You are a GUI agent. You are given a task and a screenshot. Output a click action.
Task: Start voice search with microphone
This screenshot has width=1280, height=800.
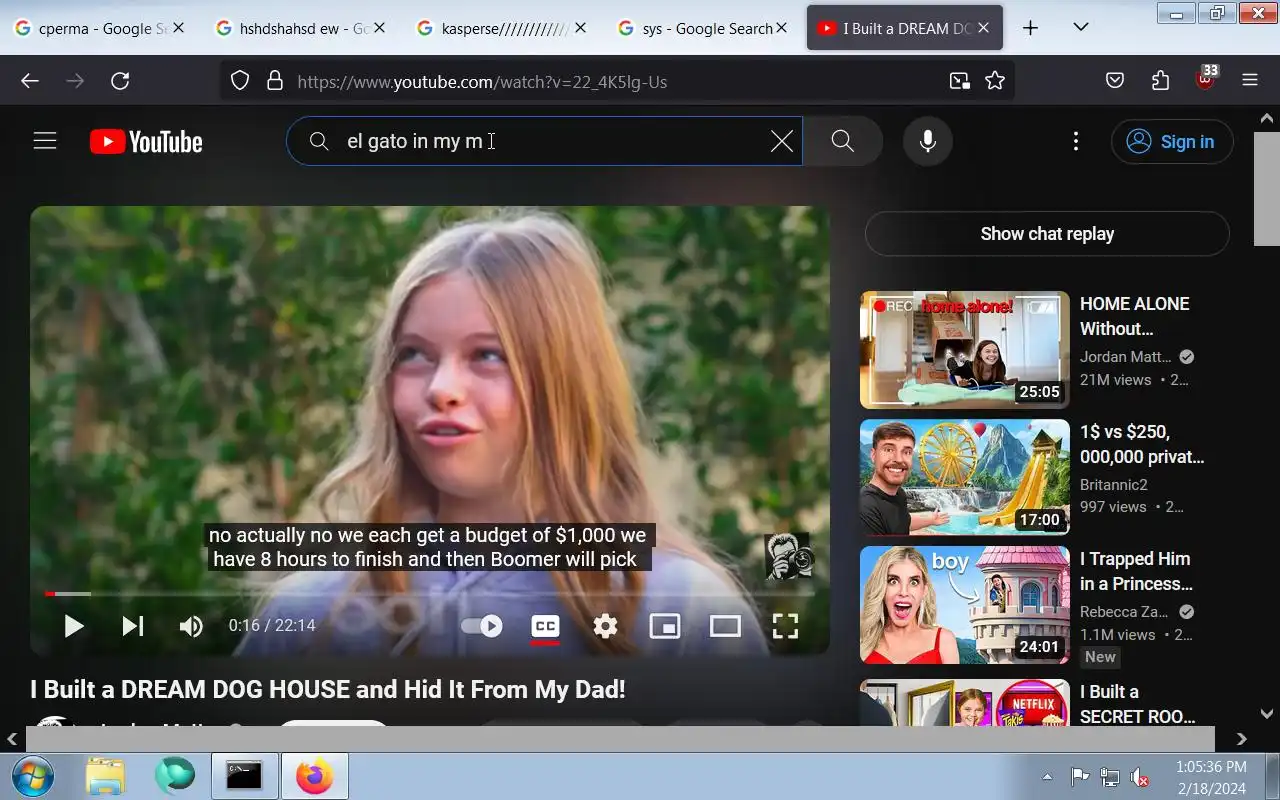coord(928,141)
